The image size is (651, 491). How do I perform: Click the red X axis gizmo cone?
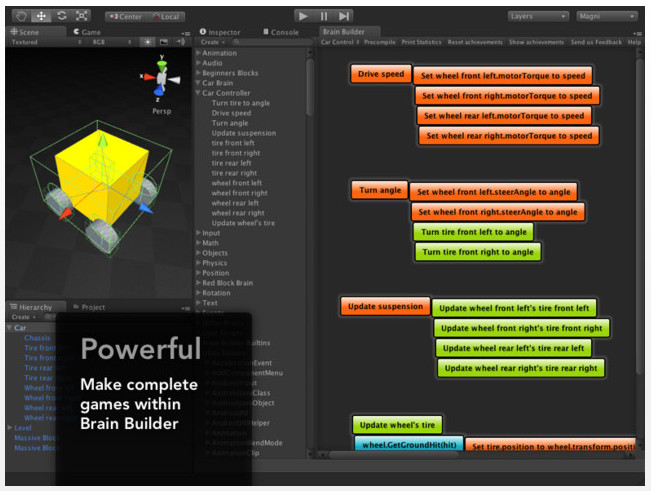coord(149,77)
